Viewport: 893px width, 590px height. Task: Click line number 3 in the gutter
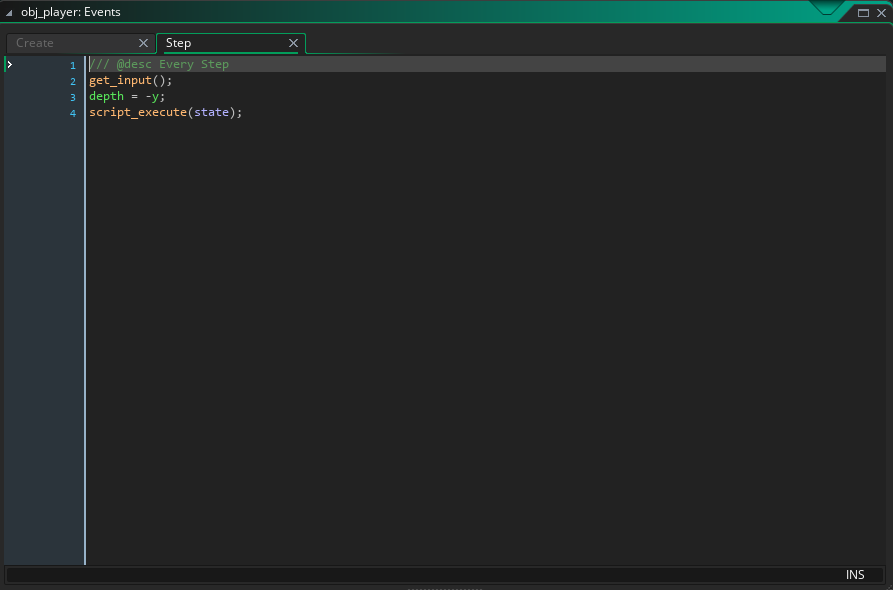tap(73, 97)
